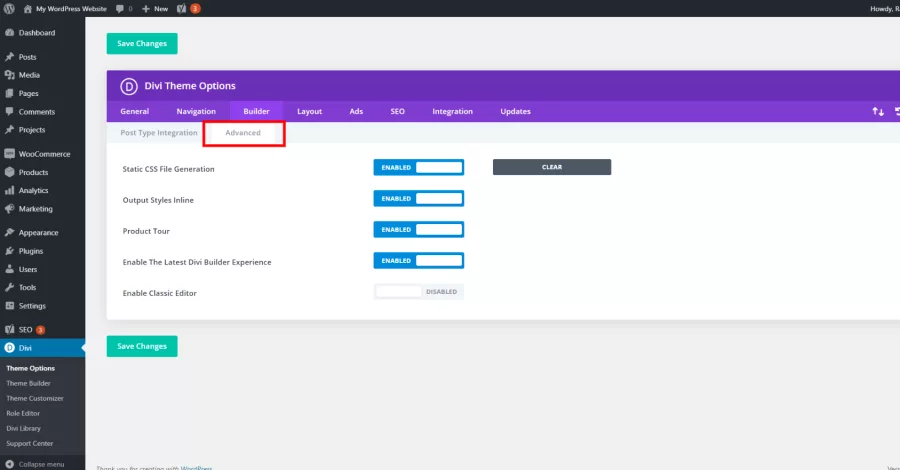Click the Divi logo in Theme Options header
Screen dimensions: 900x470
129,86
